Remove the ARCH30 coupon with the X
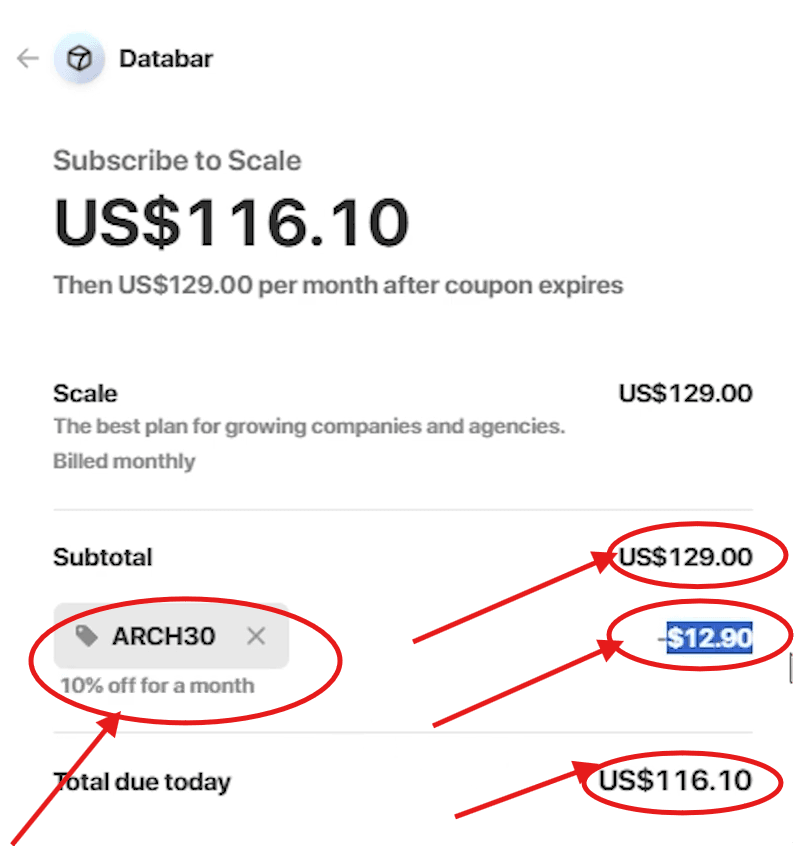Image resolution: width=794 pixels, height=847 pixels. click(x=256, y=636)
